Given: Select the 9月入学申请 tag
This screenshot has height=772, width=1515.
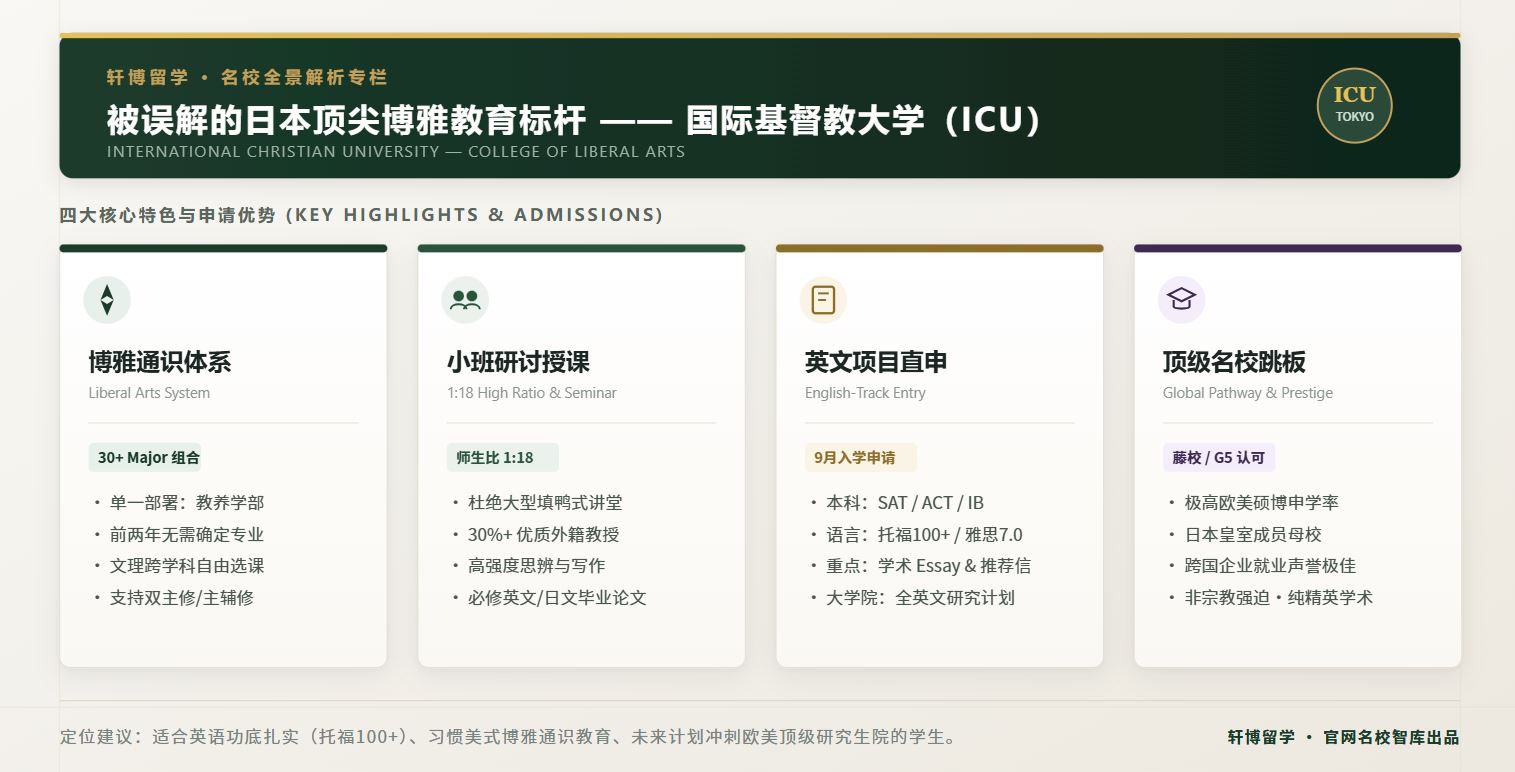Looking at the screenshot, I should click(x=860, y=458).
